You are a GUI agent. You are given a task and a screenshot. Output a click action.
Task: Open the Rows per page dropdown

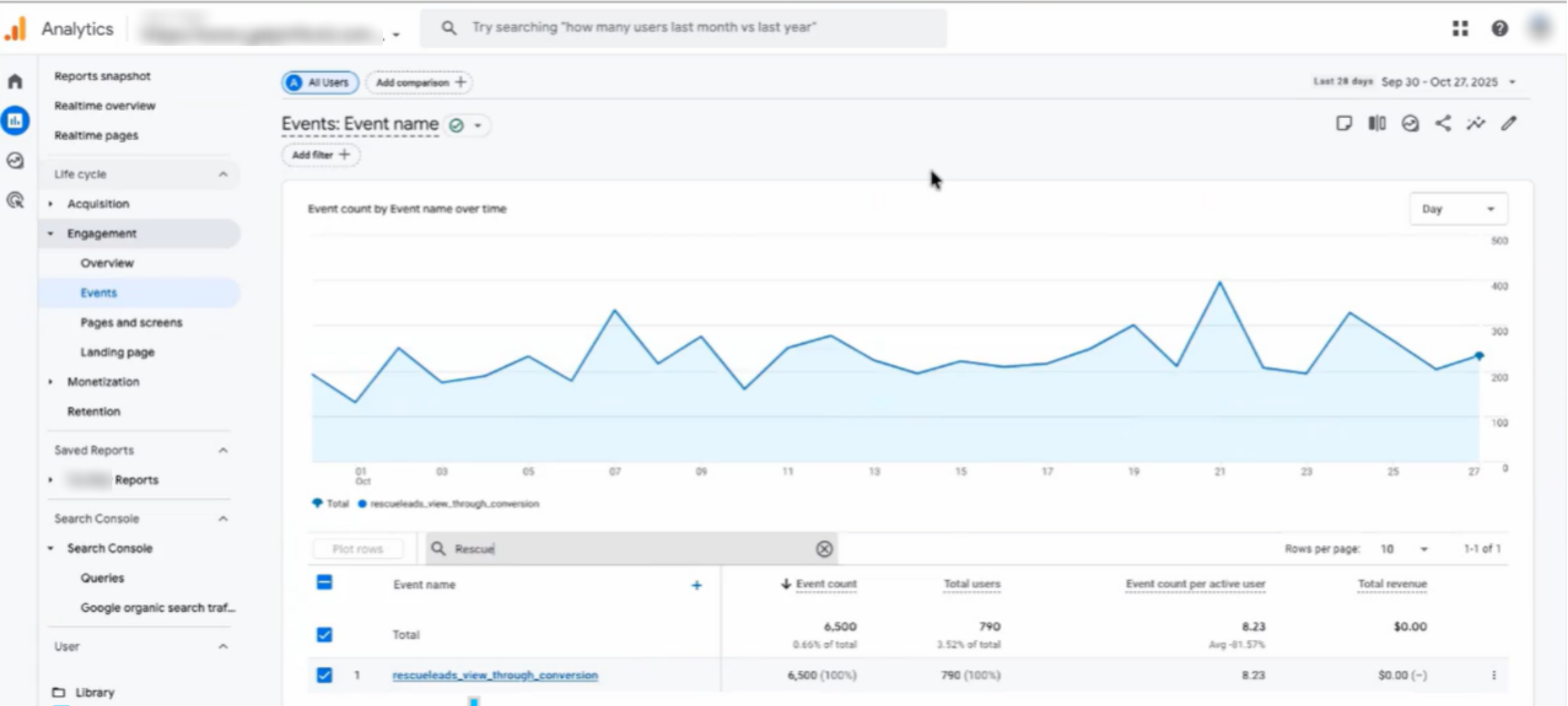(x=1403, y=549)
